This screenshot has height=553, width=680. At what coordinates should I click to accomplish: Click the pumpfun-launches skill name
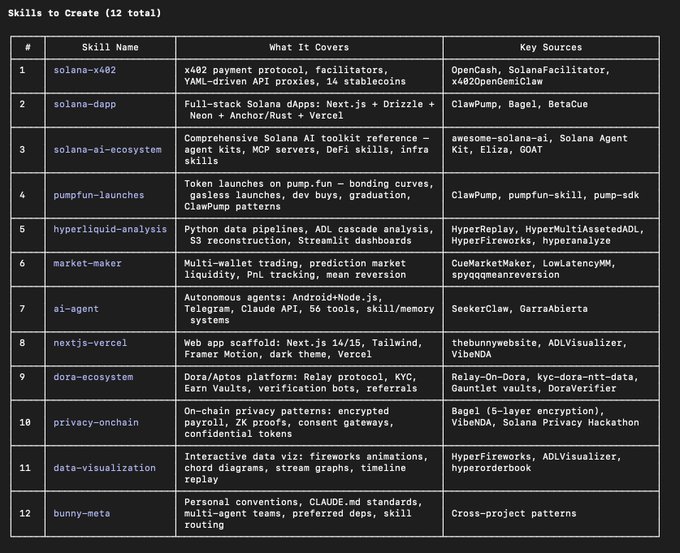98,195
